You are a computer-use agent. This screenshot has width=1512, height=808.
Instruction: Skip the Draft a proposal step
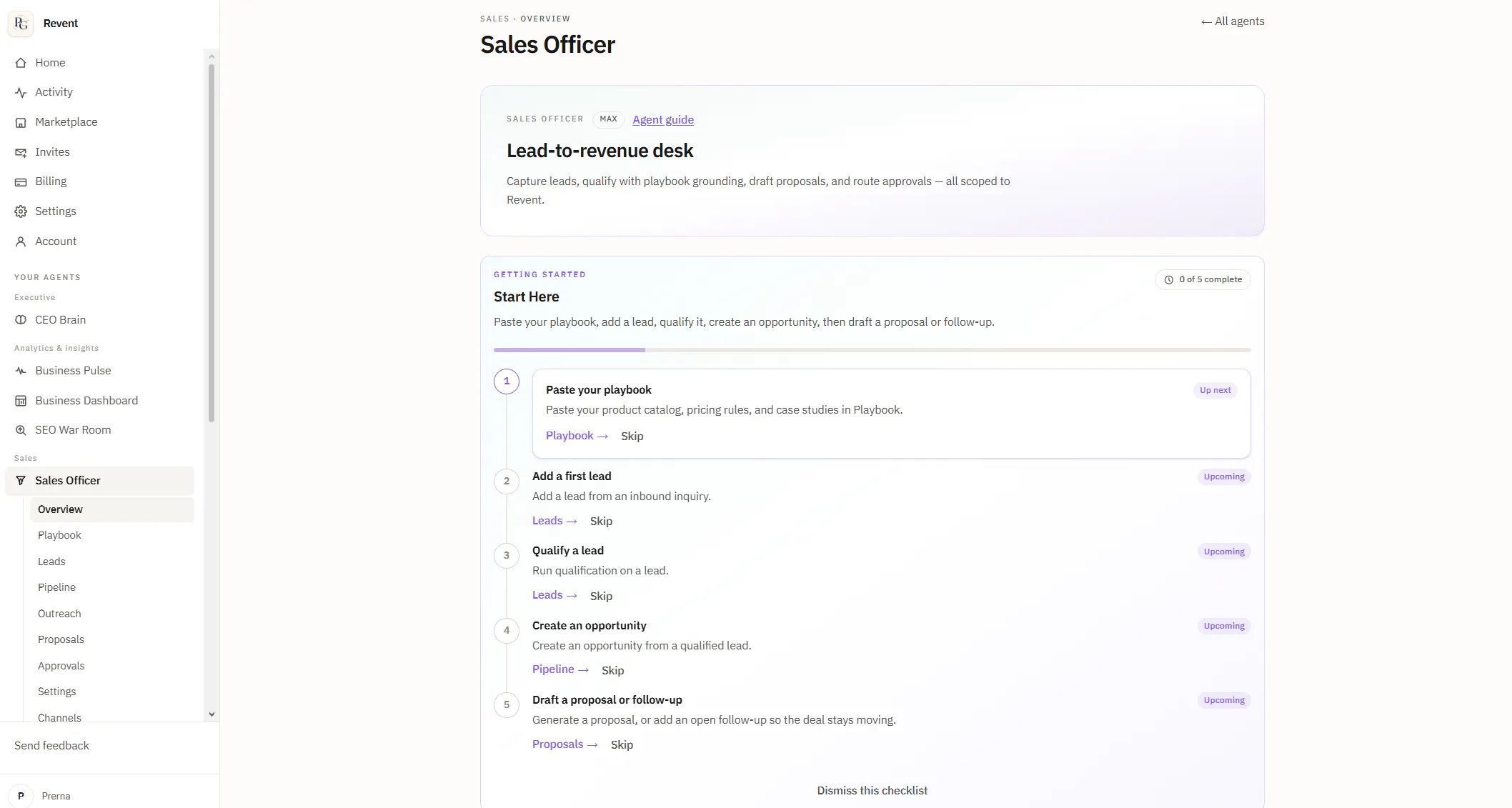[622, 744]
